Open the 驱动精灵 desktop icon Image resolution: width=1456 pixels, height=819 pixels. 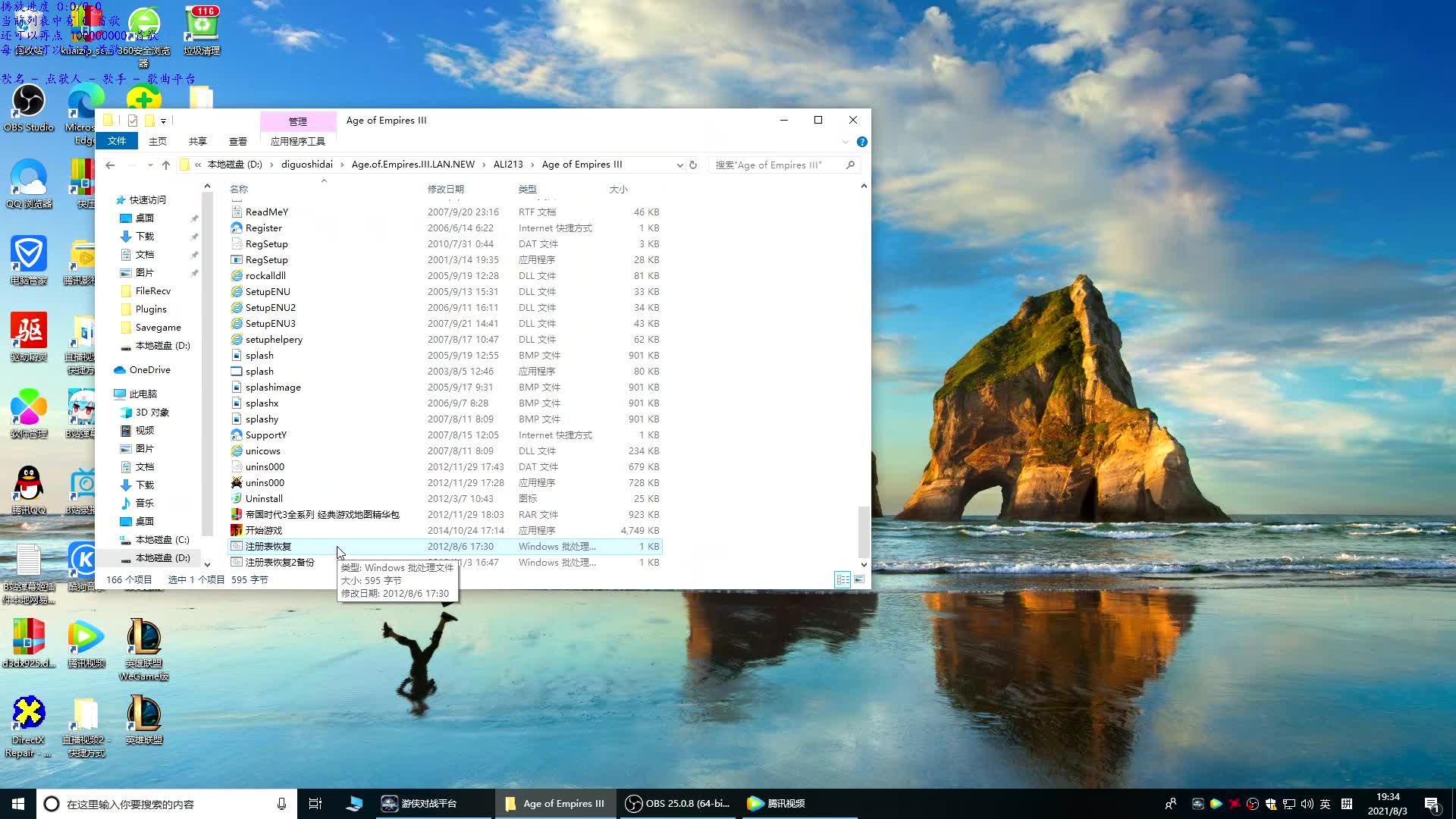(x=29, y=337)
